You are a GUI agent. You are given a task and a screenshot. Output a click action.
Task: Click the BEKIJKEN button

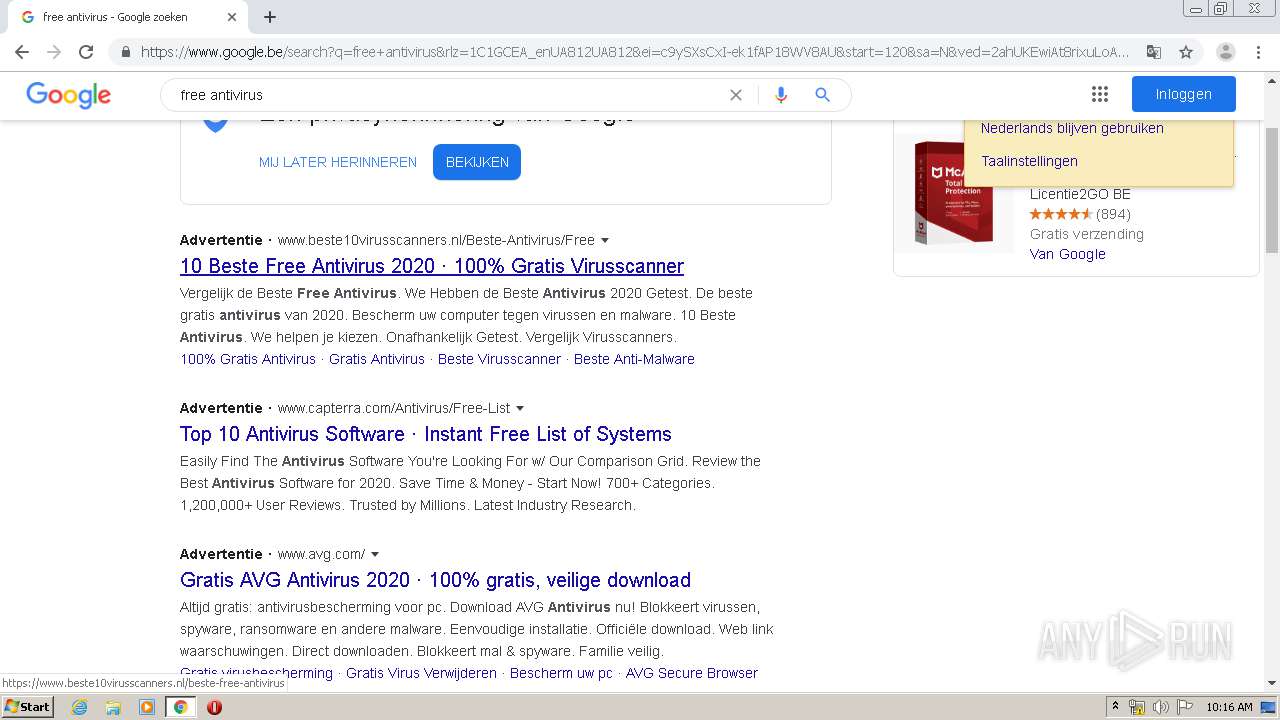point(477,162)
